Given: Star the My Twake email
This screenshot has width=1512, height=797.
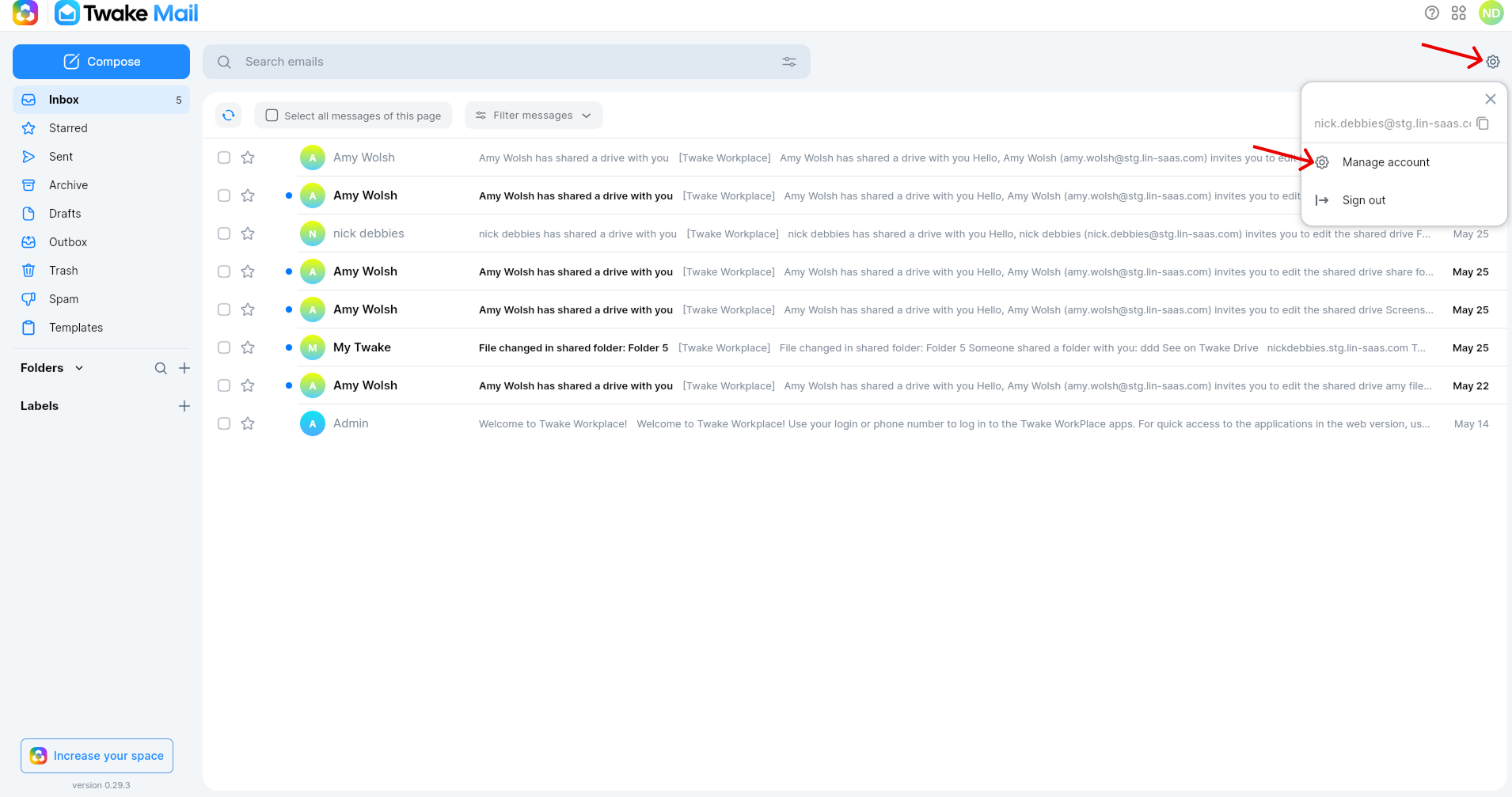Looking at the screenshot, I should pyautogui.click(x=248, y=347).
